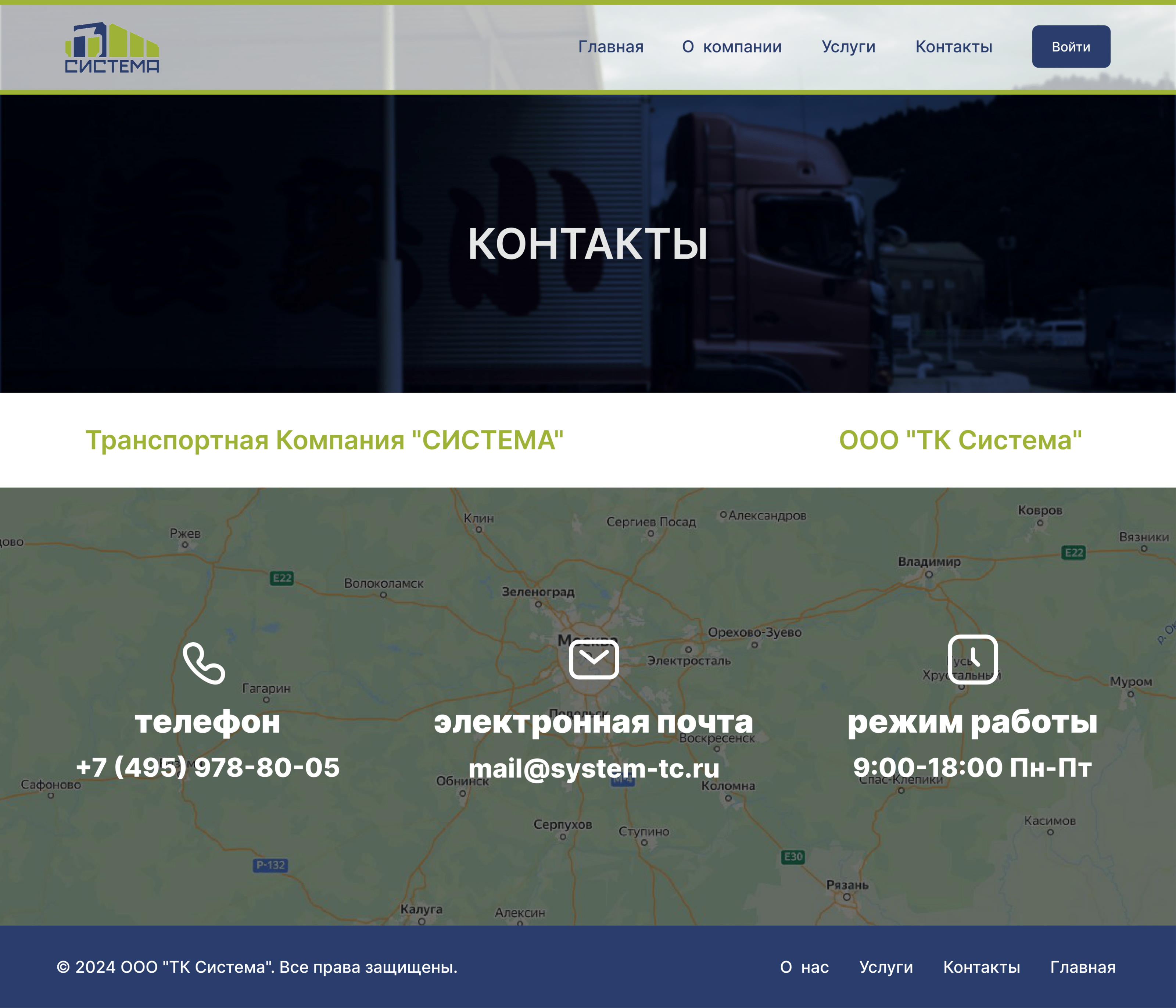The height and width of the screenshot is (1008, 1176).
Task: Click Рязань city marker on the map
Action: [x=847, y=897]
